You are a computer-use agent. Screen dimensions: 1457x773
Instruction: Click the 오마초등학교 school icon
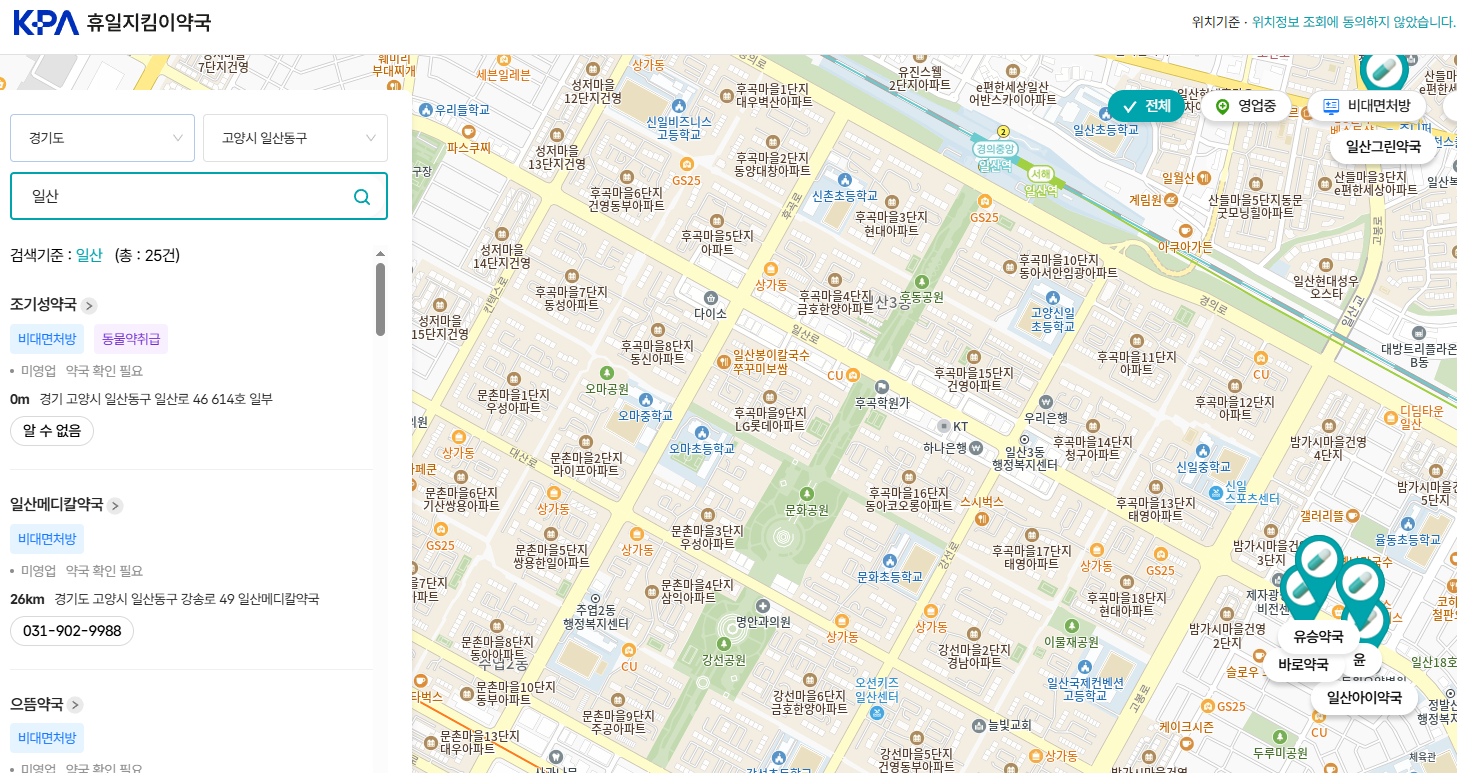click(701, 432)
